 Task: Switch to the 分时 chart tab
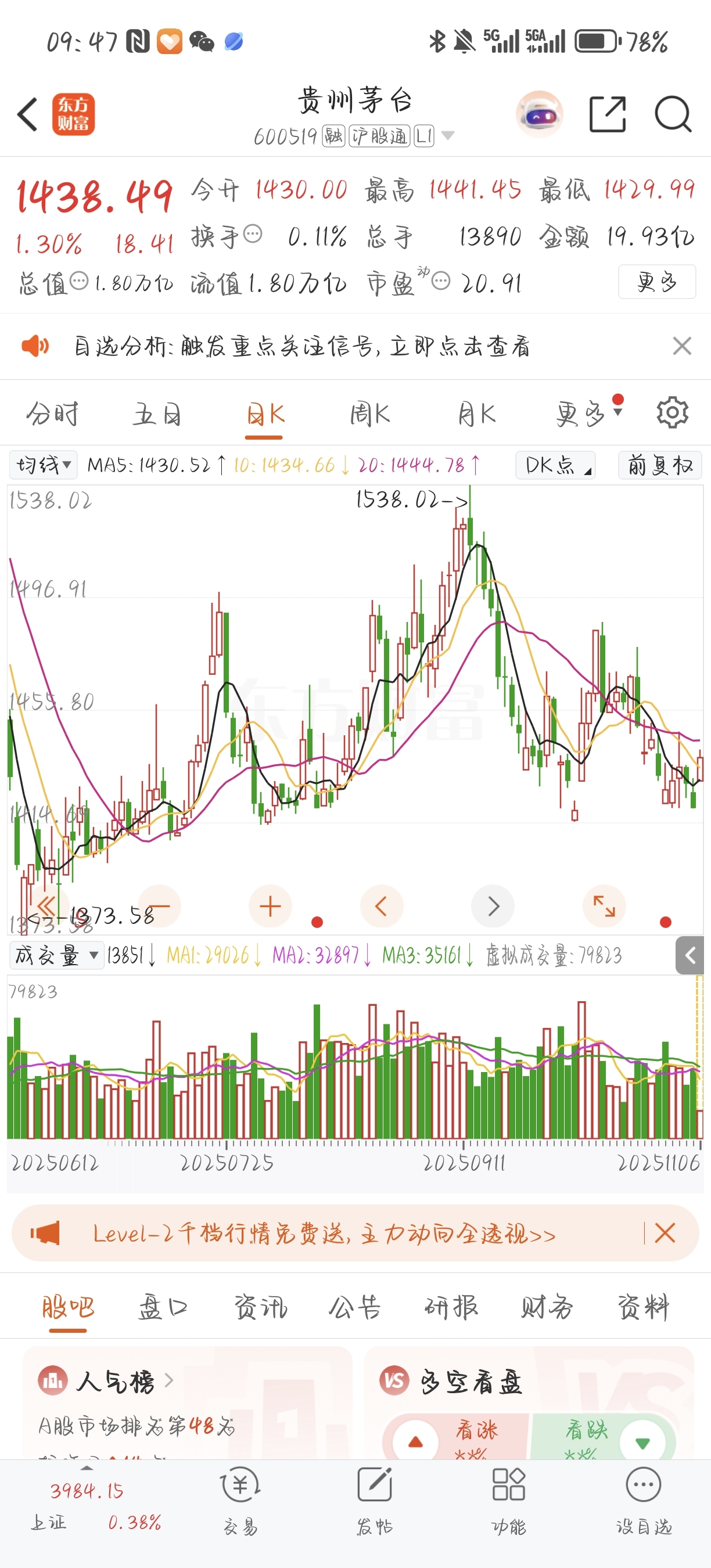52,415
